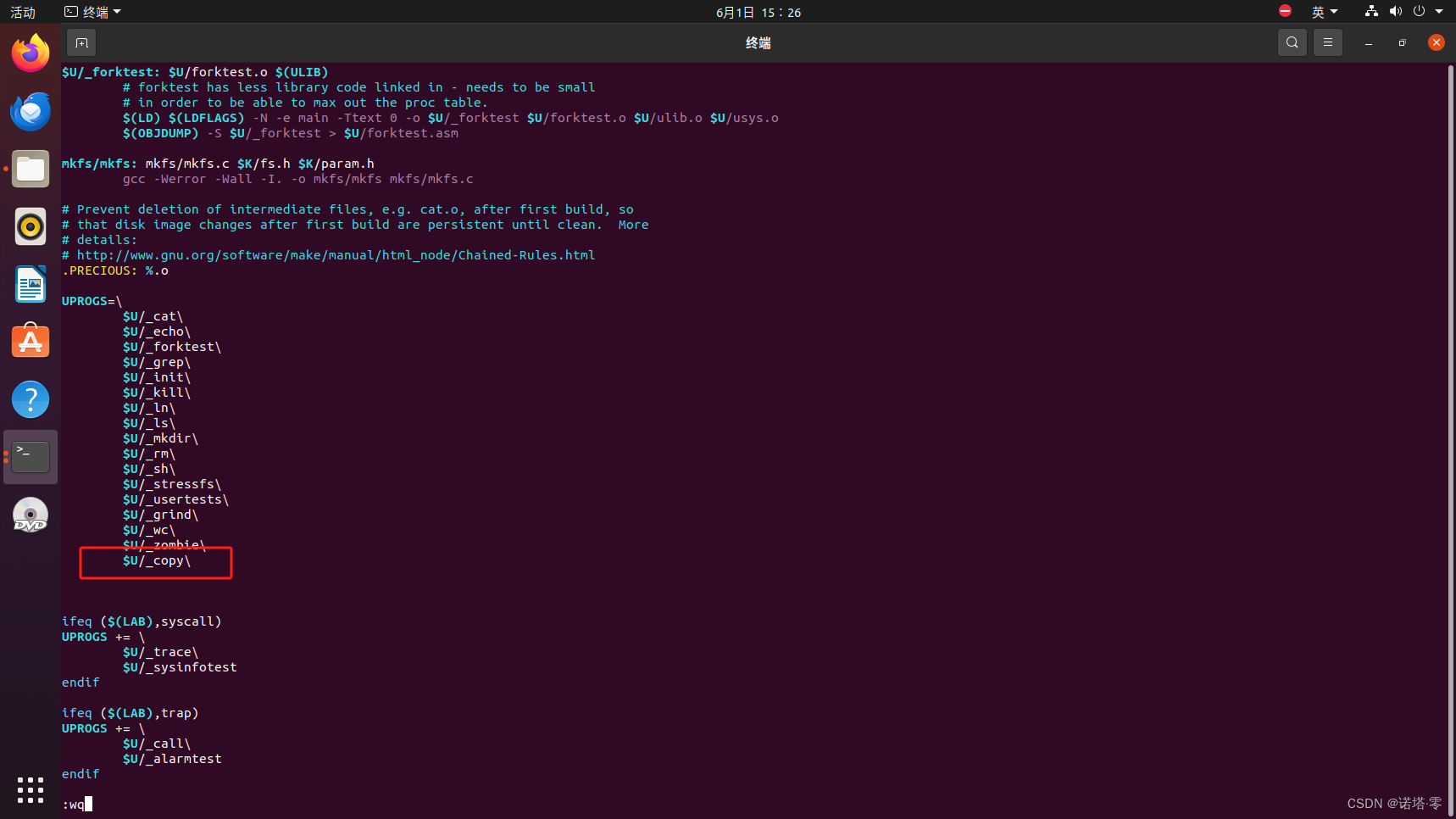Open Thunderbird mail from the dock
The image size is (1456, 819).
tap(30, 111)
